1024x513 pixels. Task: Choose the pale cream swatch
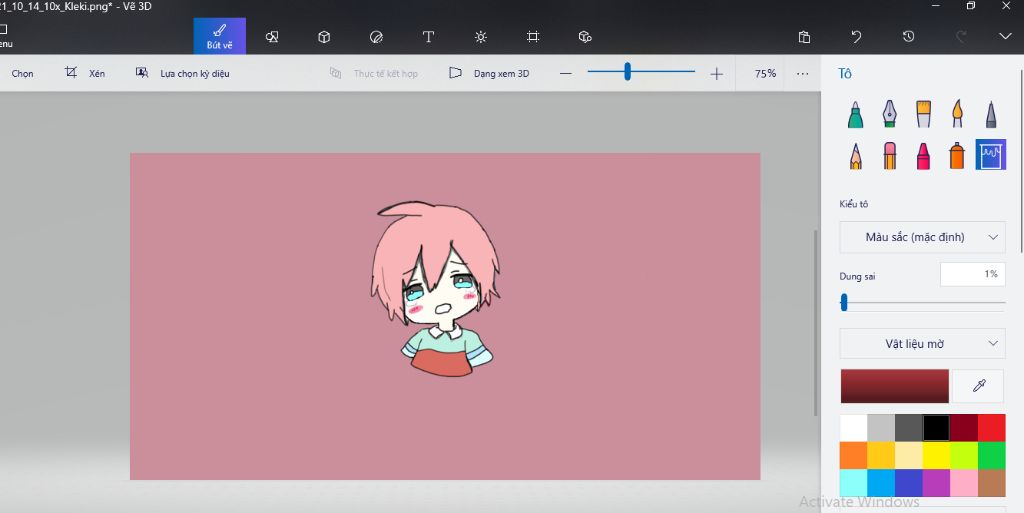pos(908,456)
